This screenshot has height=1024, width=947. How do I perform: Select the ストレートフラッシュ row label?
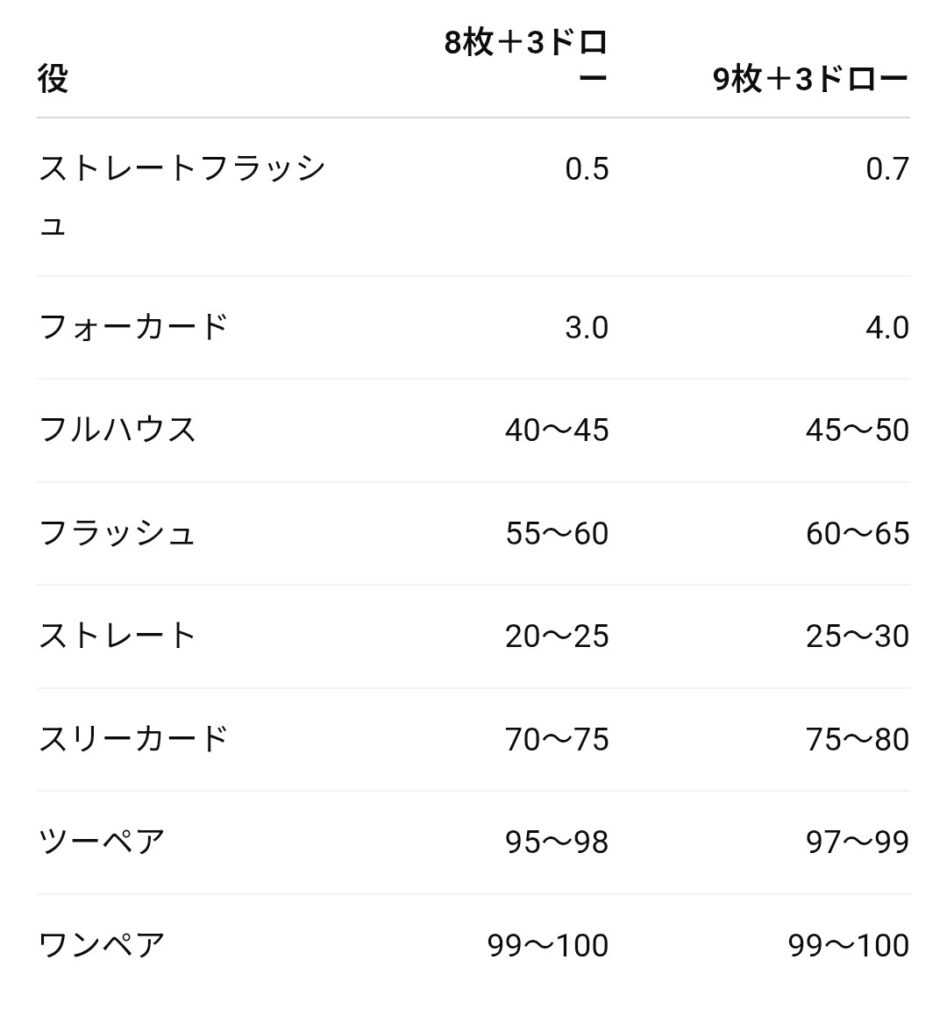pyautogui.click(x=181, y=196)
